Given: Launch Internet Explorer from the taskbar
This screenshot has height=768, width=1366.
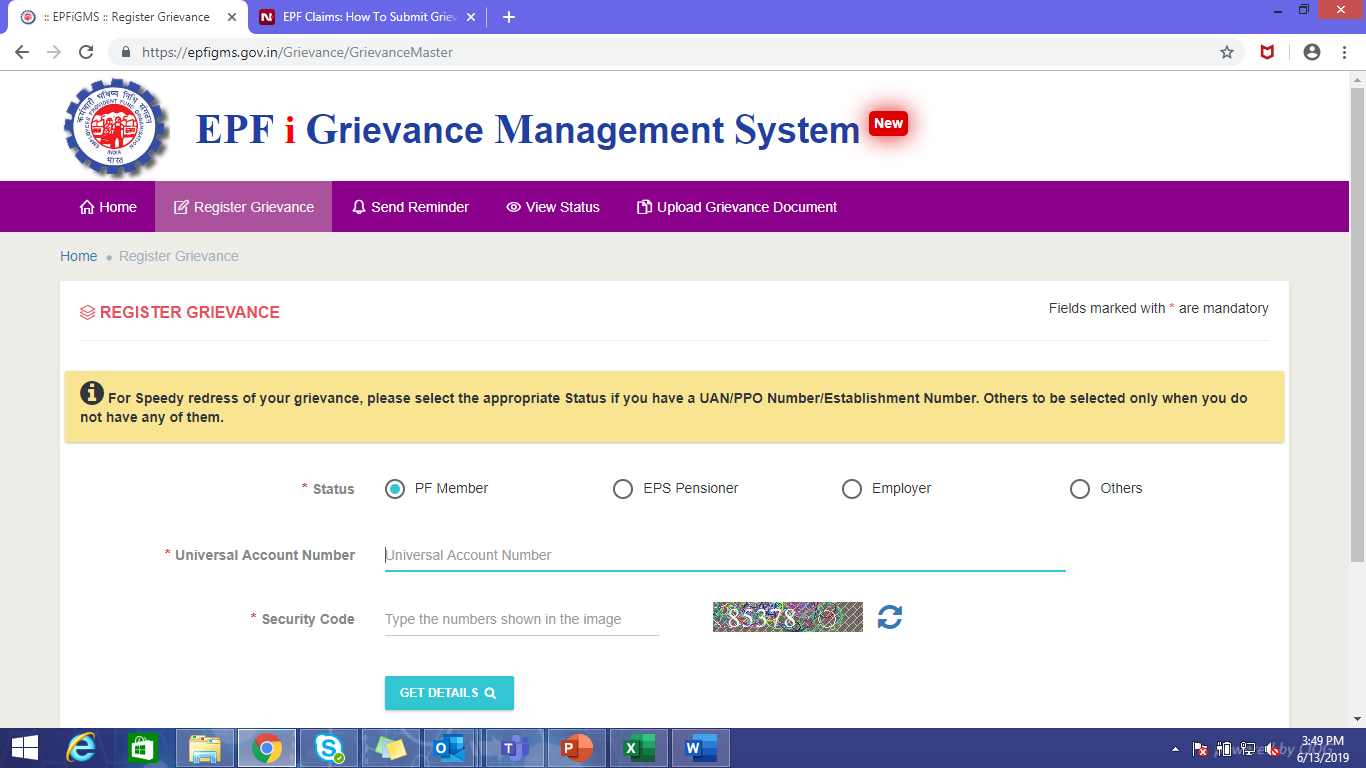Looking at the screenshot, I should coord(81,748).
